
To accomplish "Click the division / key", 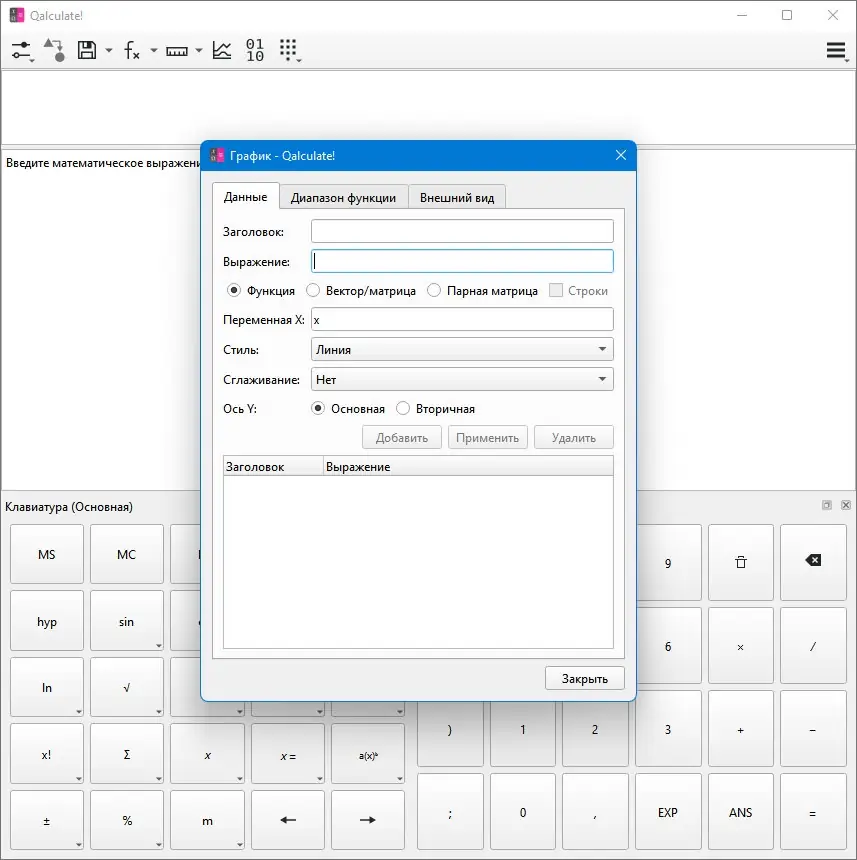I will [813, 647].
